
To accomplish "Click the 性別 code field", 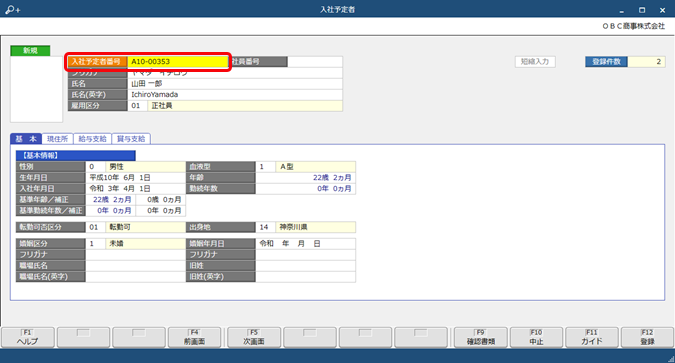I will pos(96,167).
